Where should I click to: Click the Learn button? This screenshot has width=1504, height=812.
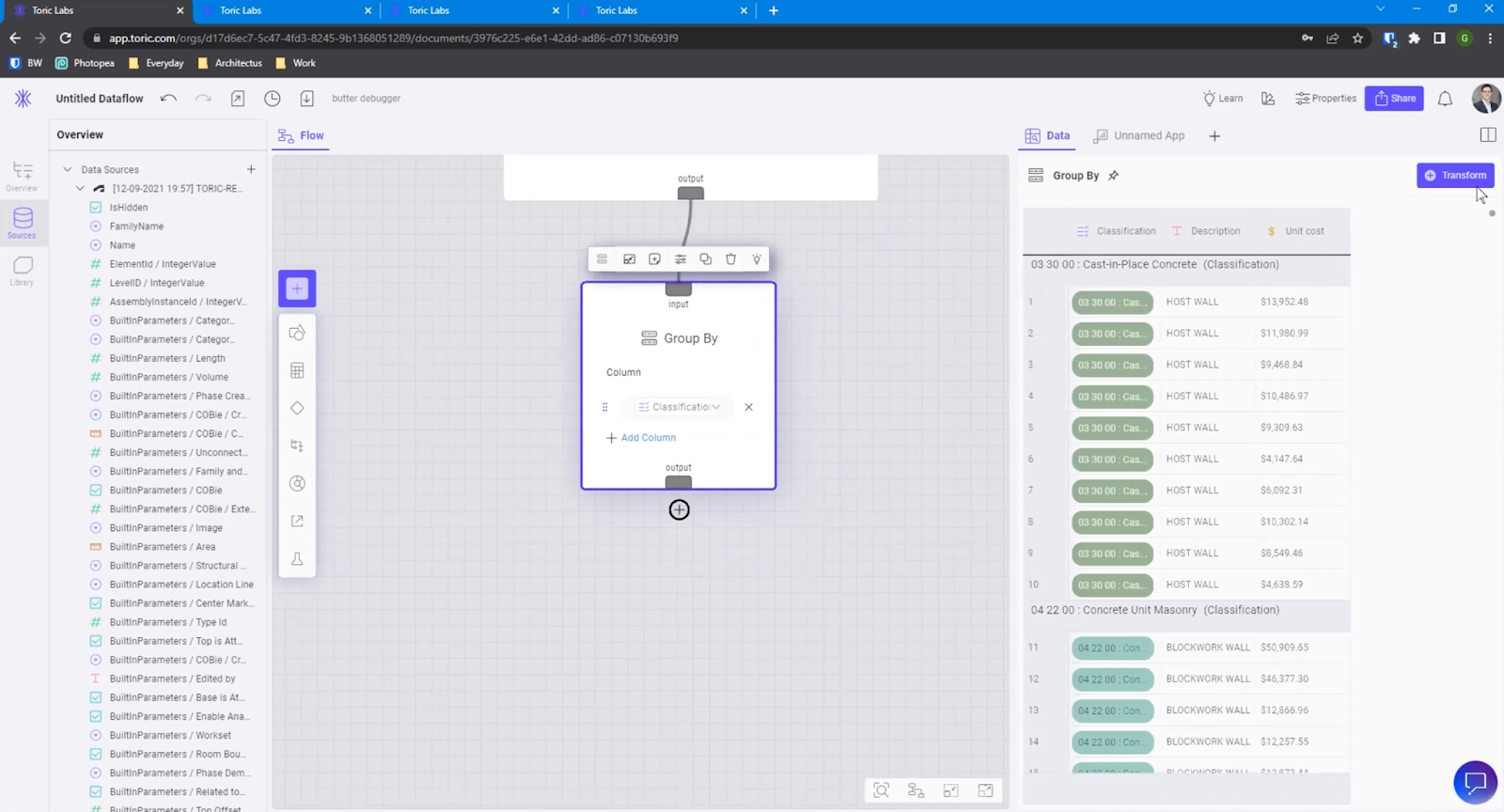tap(1223, 98)
